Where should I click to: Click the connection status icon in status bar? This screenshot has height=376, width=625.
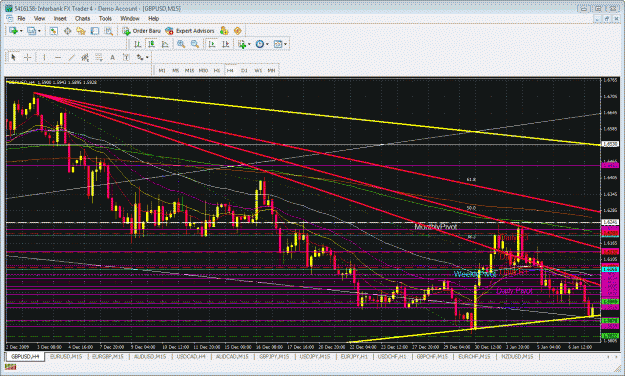pos(10,367)
